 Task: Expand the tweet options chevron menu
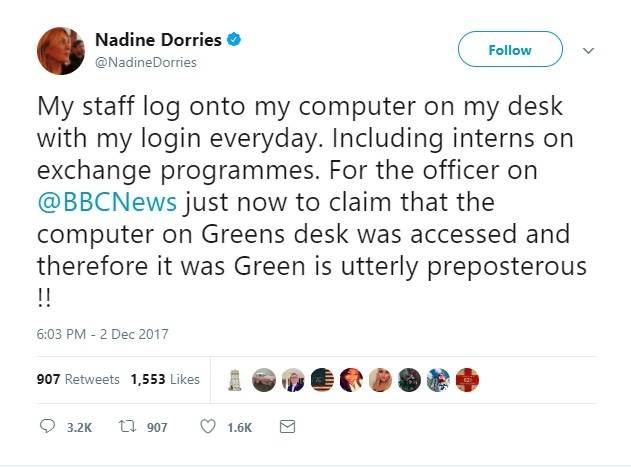click(x=588, y=51)
